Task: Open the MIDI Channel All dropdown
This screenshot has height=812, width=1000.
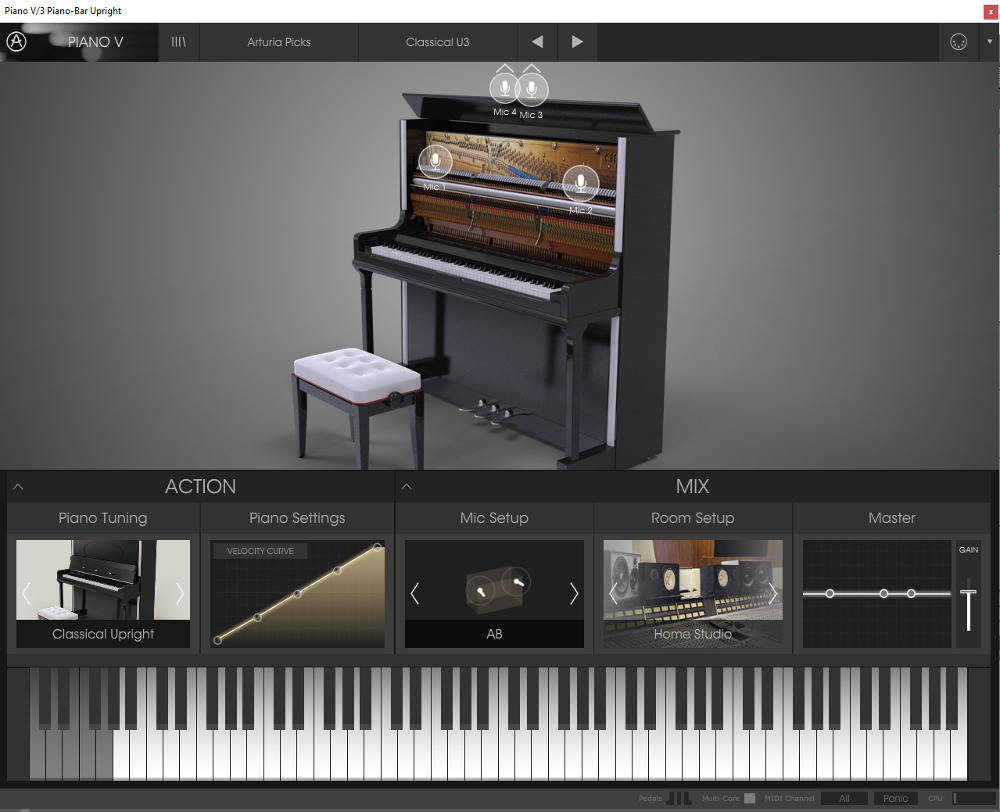Action: pyautogui.click(x=844, y=798)
